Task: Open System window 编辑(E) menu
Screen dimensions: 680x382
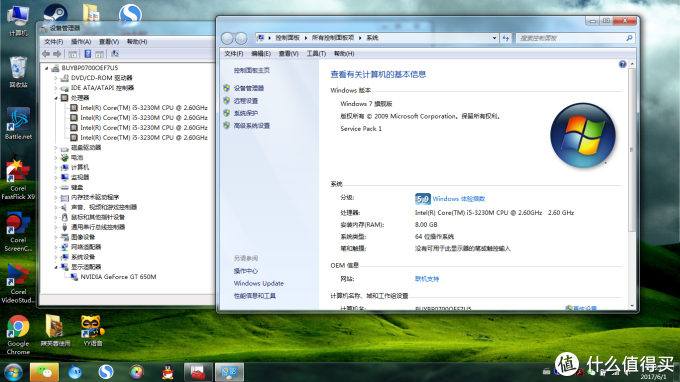Action: [x=261, y=54]
